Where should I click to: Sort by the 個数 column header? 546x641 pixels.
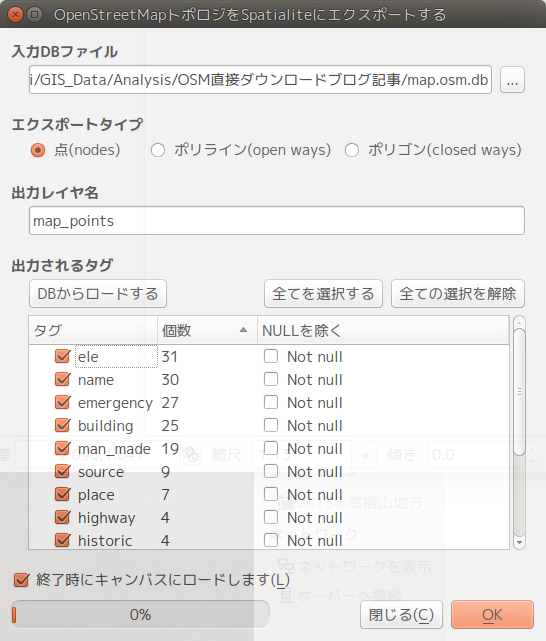[207, 330]
